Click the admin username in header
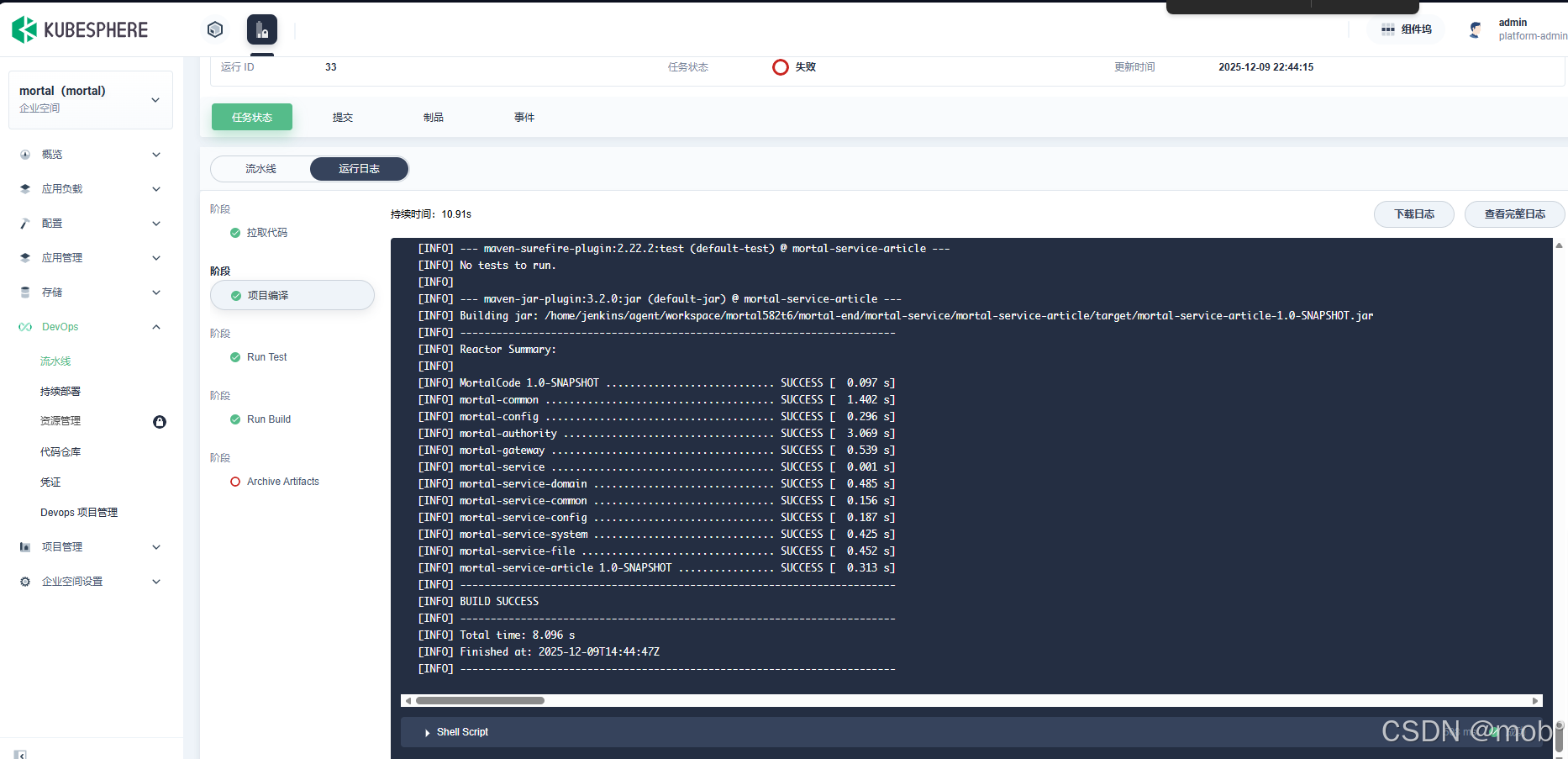The image size is (1568, 759). 1513,23
